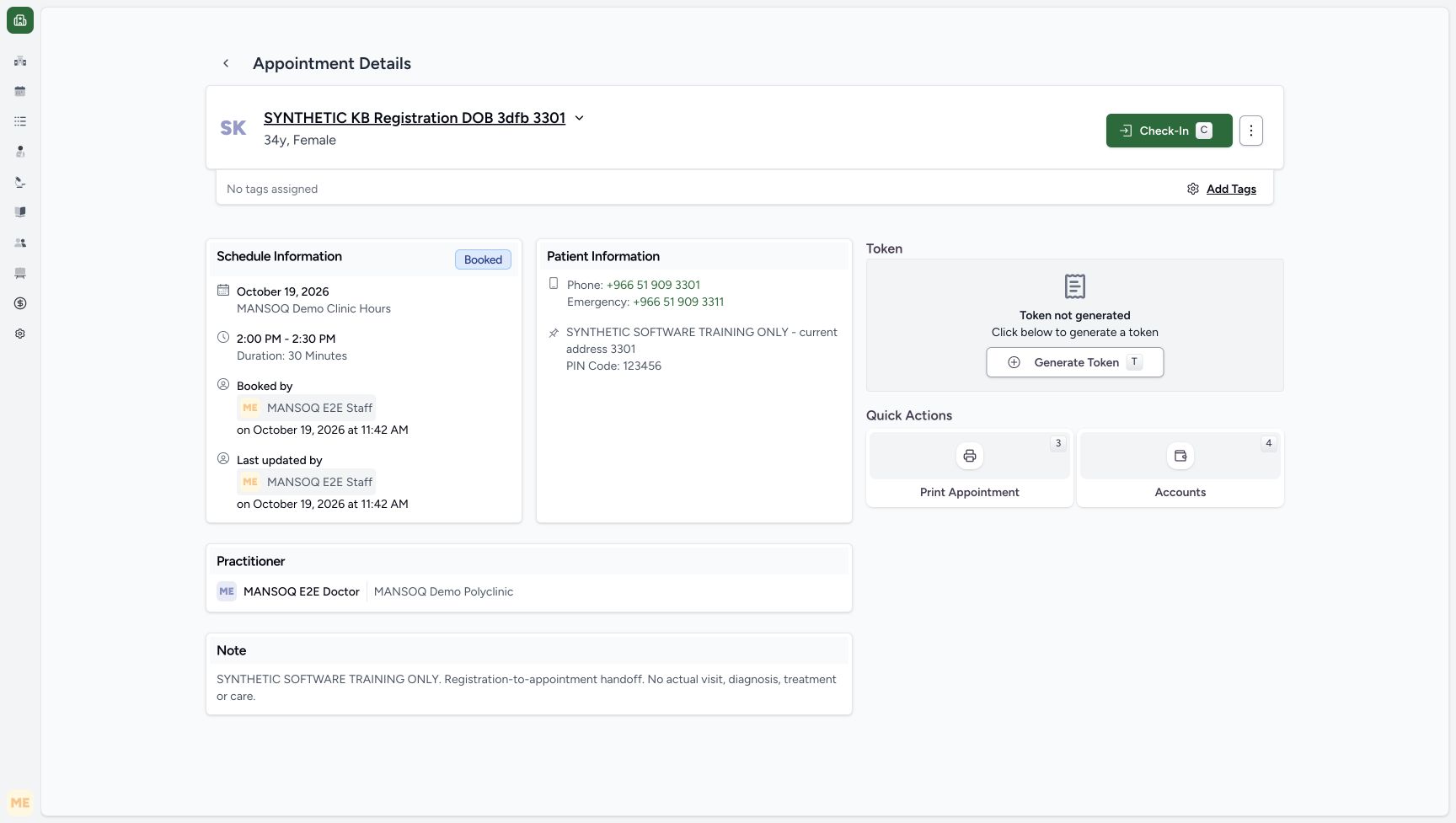
Task: Click the wallet icon for Accounts
Action: click(1180, 456)
